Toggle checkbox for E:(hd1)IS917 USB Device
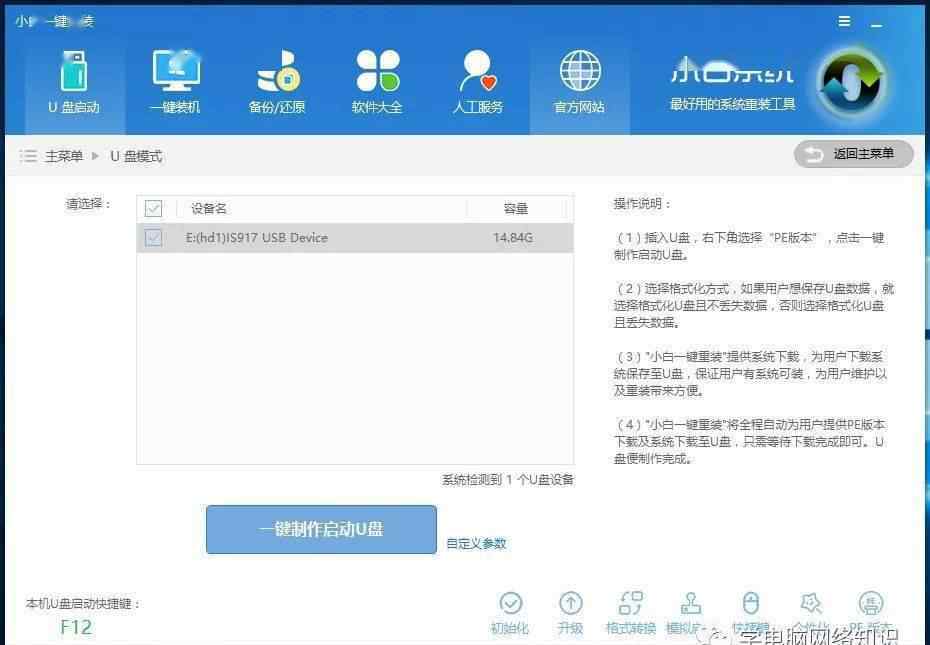This screenshot has height=645, width=930. click(x=153, y=238)
